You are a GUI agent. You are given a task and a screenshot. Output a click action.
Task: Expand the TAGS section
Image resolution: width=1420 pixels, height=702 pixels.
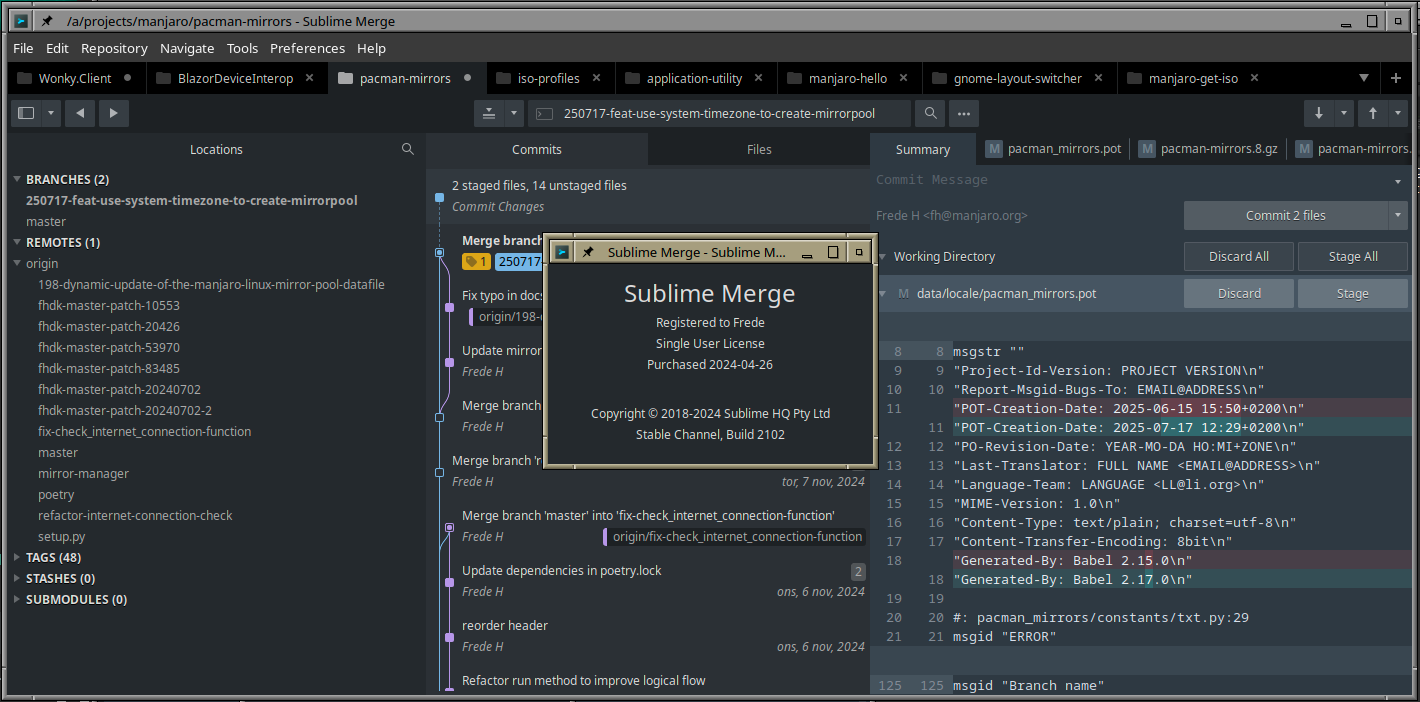[17, 557]
